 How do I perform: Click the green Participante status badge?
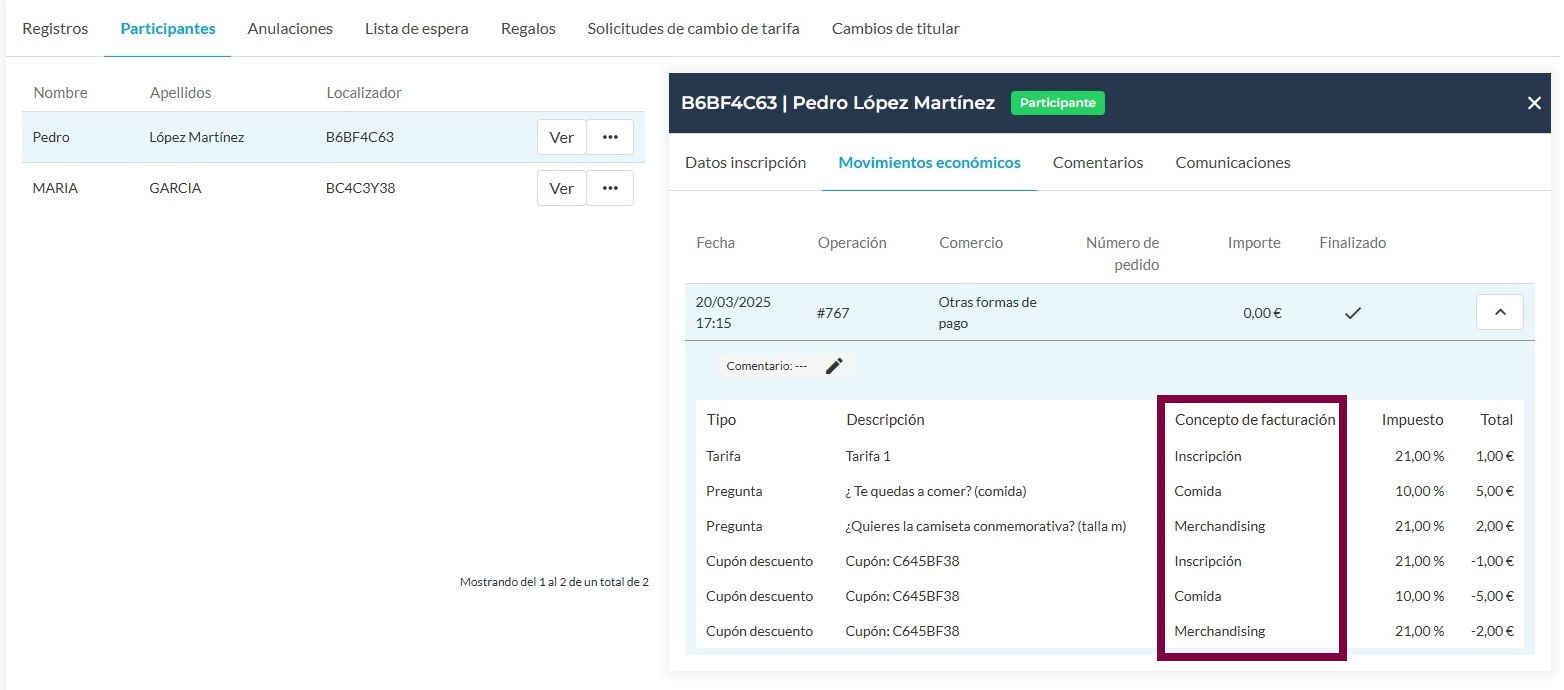coord(1058,103)
